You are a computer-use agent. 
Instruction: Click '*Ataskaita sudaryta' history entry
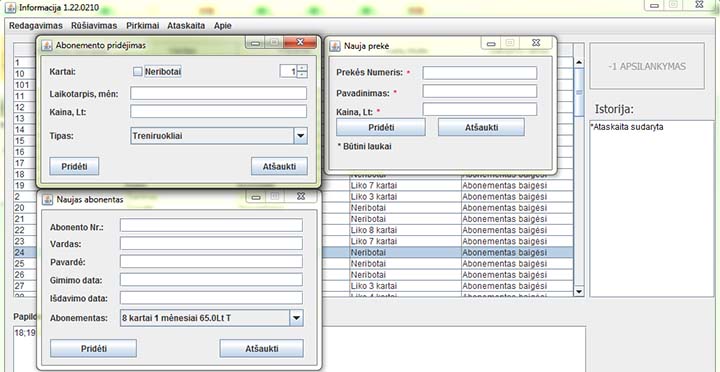pyautogui.click(x=627, y=127)
